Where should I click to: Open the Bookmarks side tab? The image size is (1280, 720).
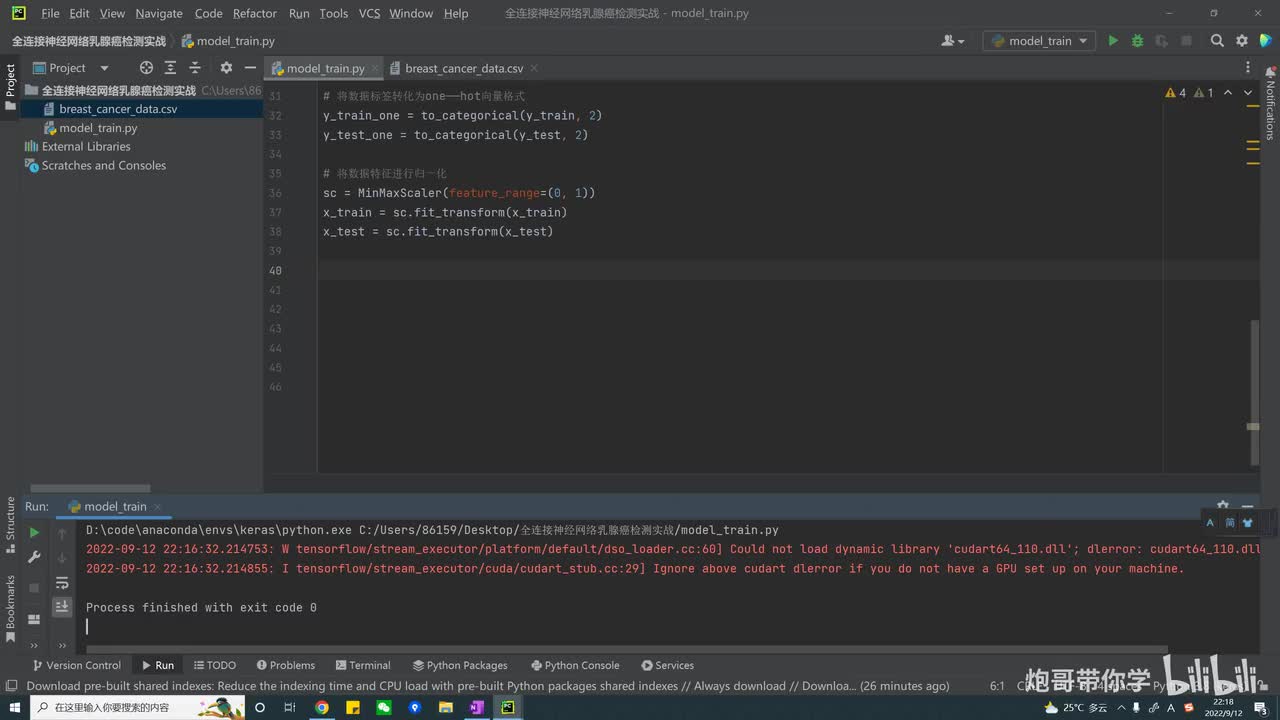11,608
